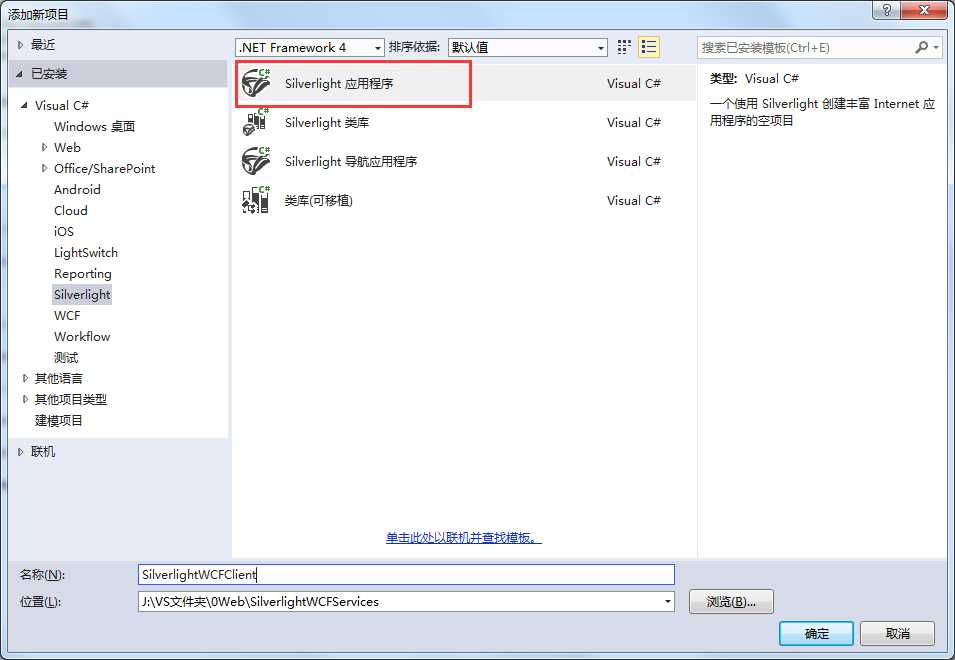This screenshot has width=955, height=660.
Task: Click the 确定 button
Action: (816, 634)
